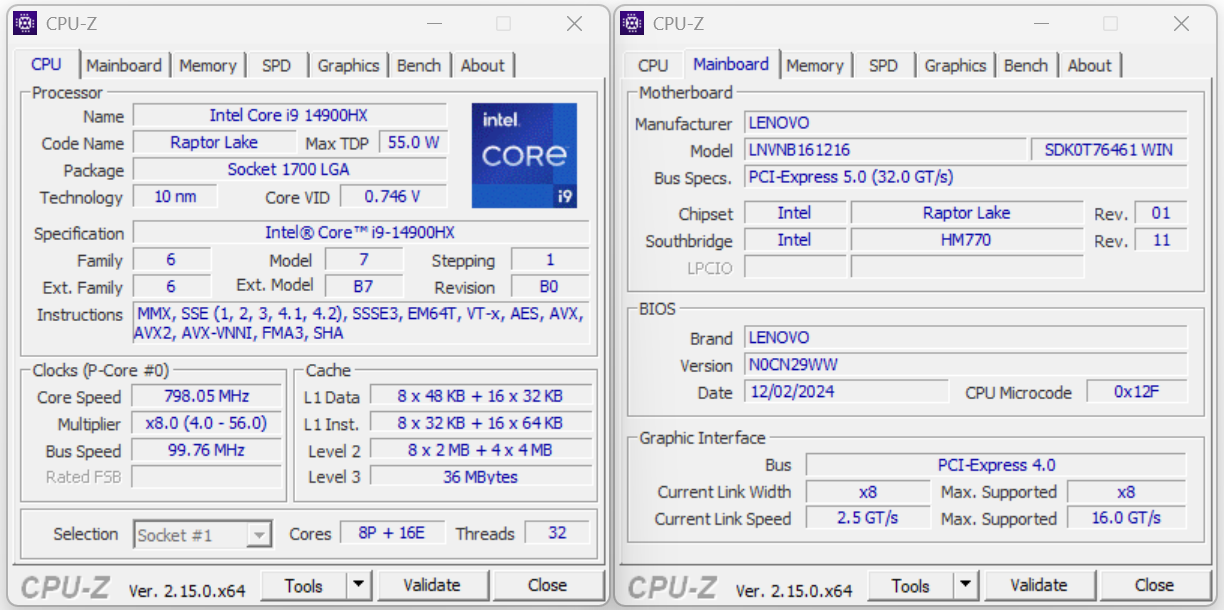1224x610 pixels.
Task: Click the Technology value 10 nm
Action: coord(175,196)
